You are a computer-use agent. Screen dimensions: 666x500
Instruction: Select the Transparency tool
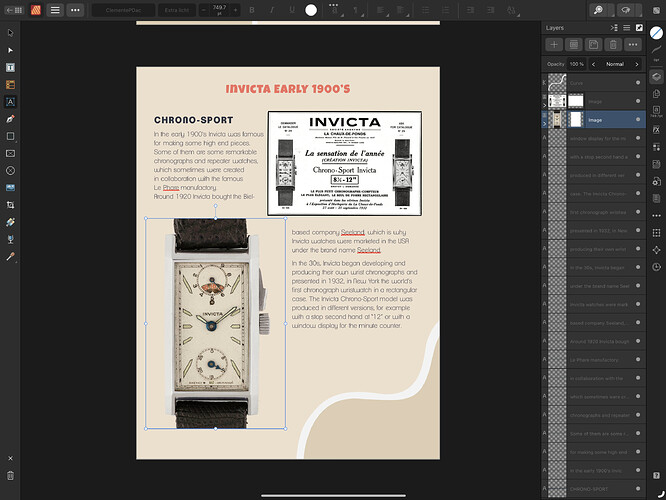11,239
